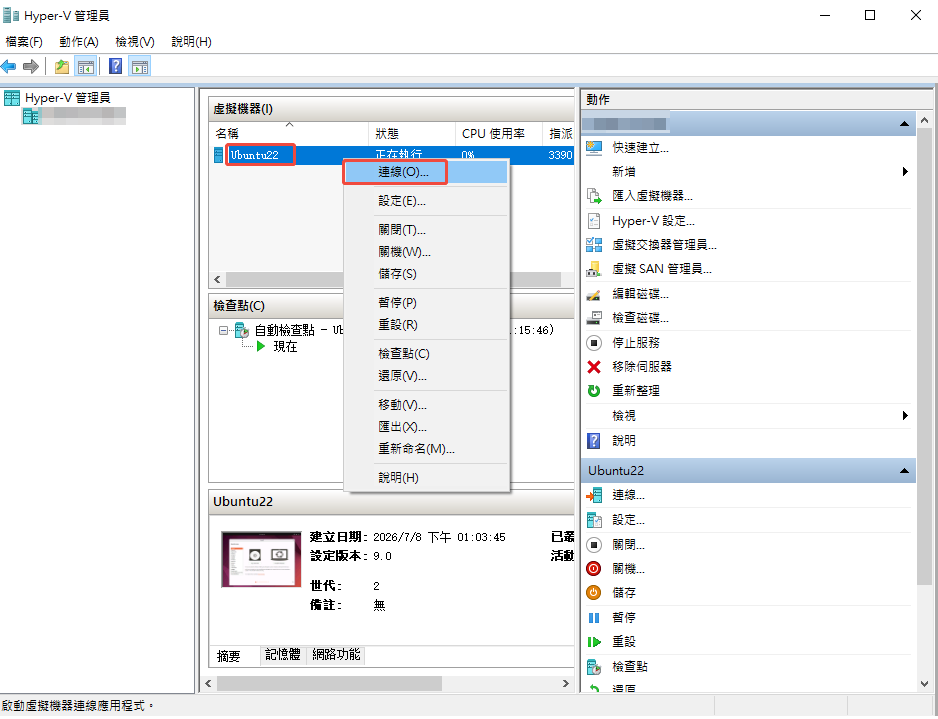Switch to the 記憶體 tab
Screen dimensions: 938x719
[283, 655]
